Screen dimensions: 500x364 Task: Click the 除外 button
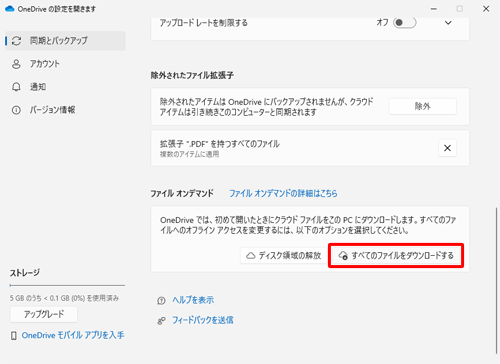pyautogui.click(x=422, y=106)
